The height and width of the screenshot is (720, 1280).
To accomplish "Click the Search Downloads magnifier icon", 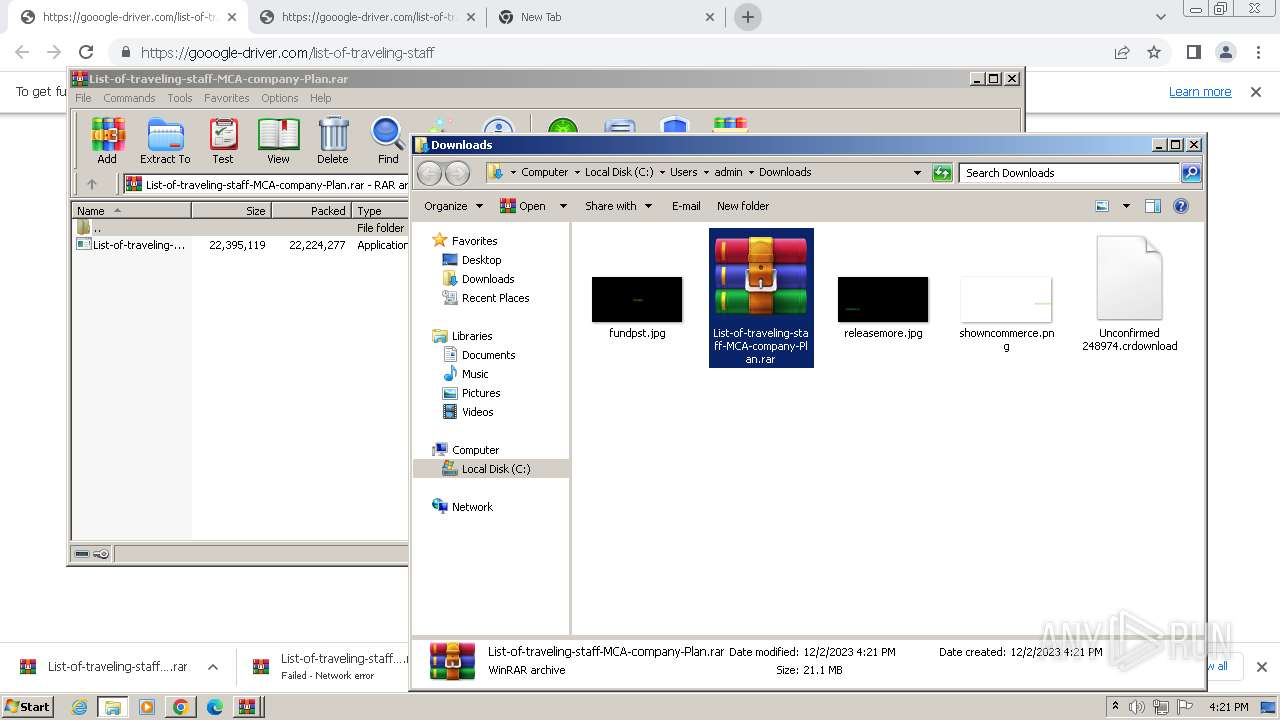I will click(1190, 173).
